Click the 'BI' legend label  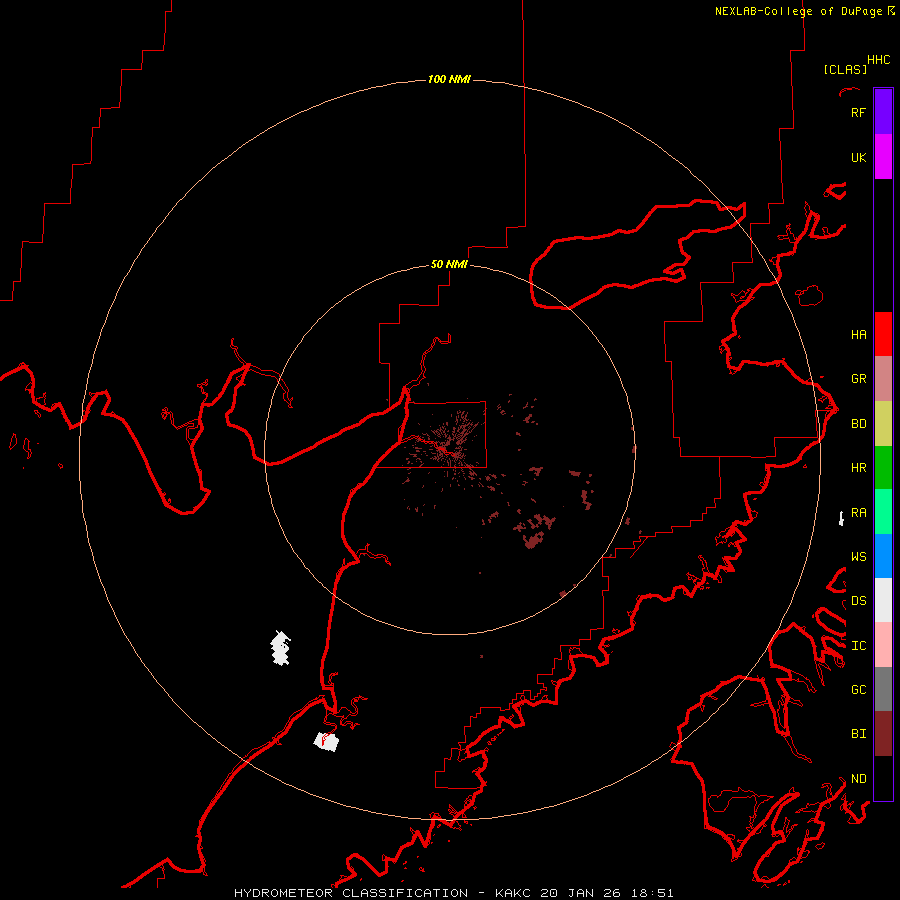pos(858,734)
